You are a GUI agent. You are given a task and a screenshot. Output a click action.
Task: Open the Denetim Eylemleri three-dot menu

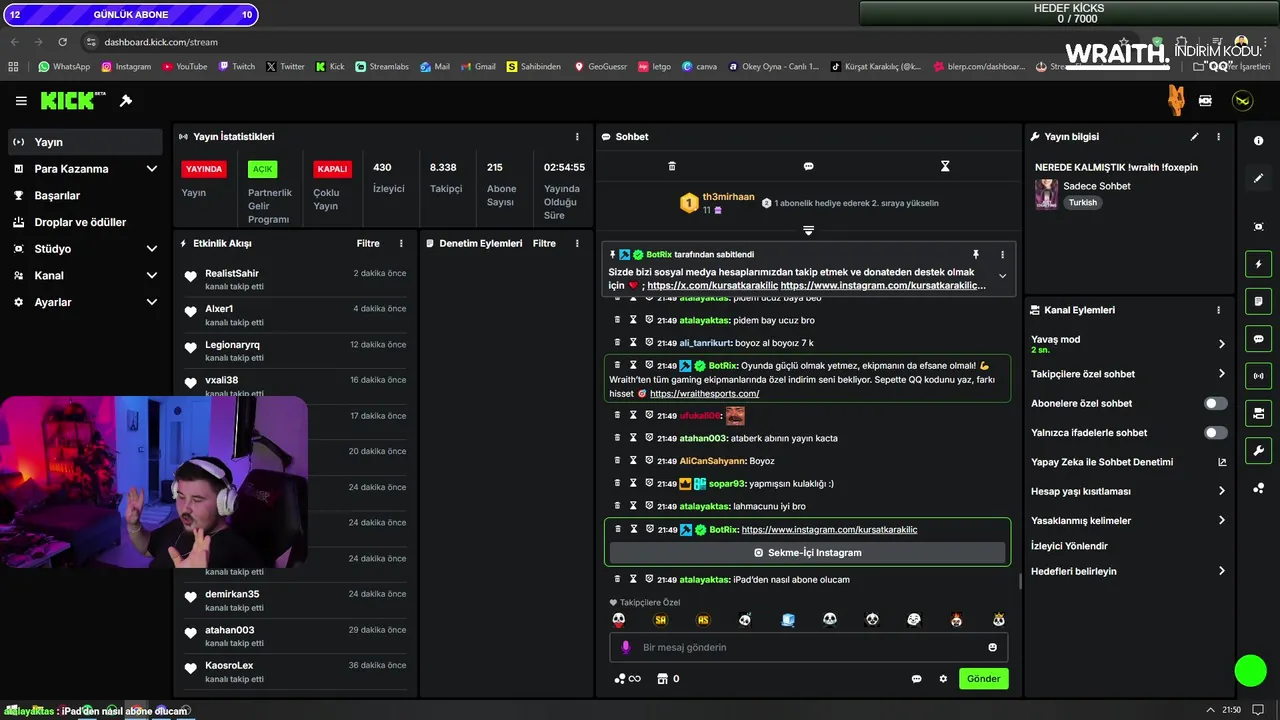tap(577, 243)
